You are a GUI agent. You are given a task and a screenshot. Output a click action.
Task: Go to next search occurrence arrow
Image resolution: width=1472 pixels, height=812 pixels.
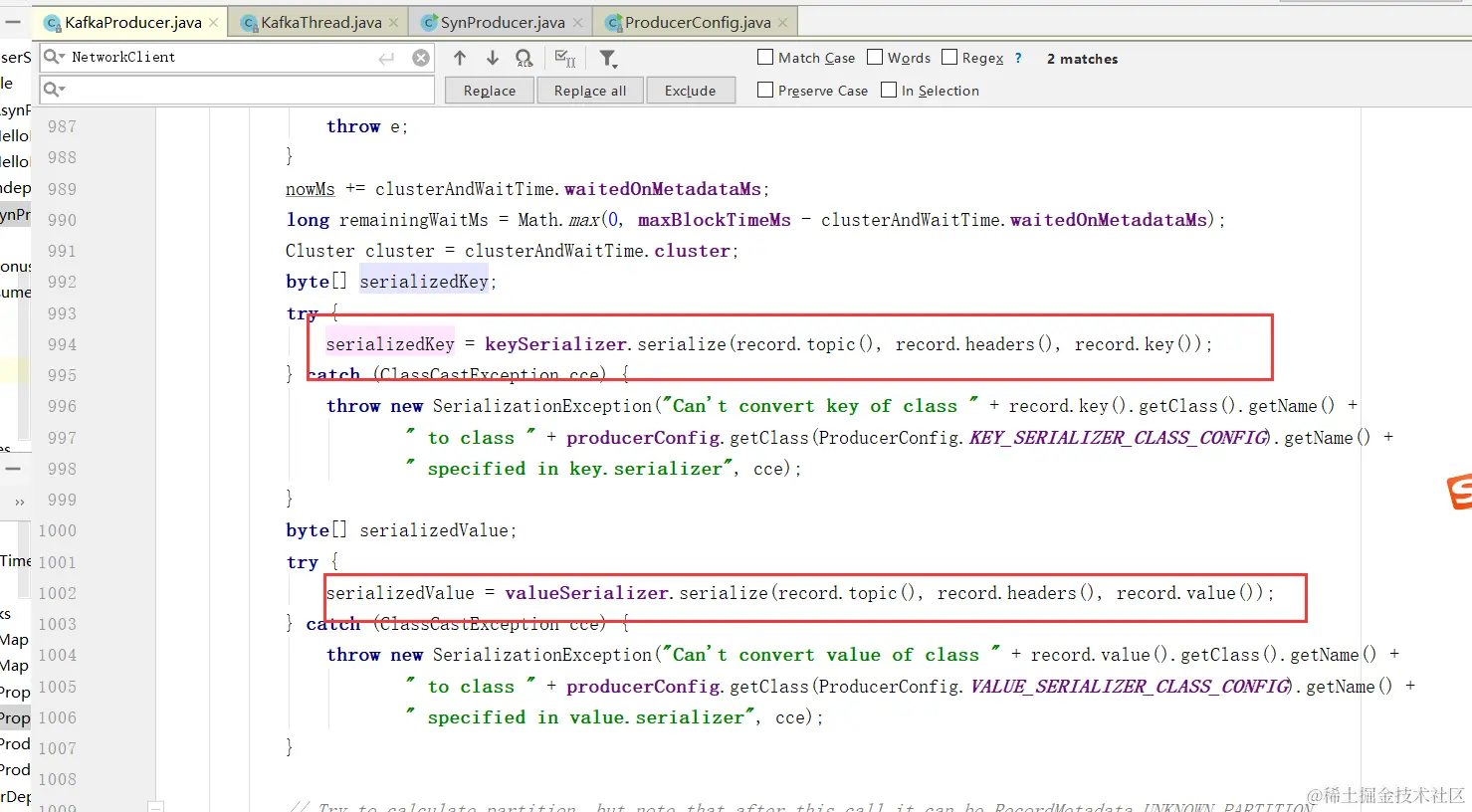tap(492, 58)
